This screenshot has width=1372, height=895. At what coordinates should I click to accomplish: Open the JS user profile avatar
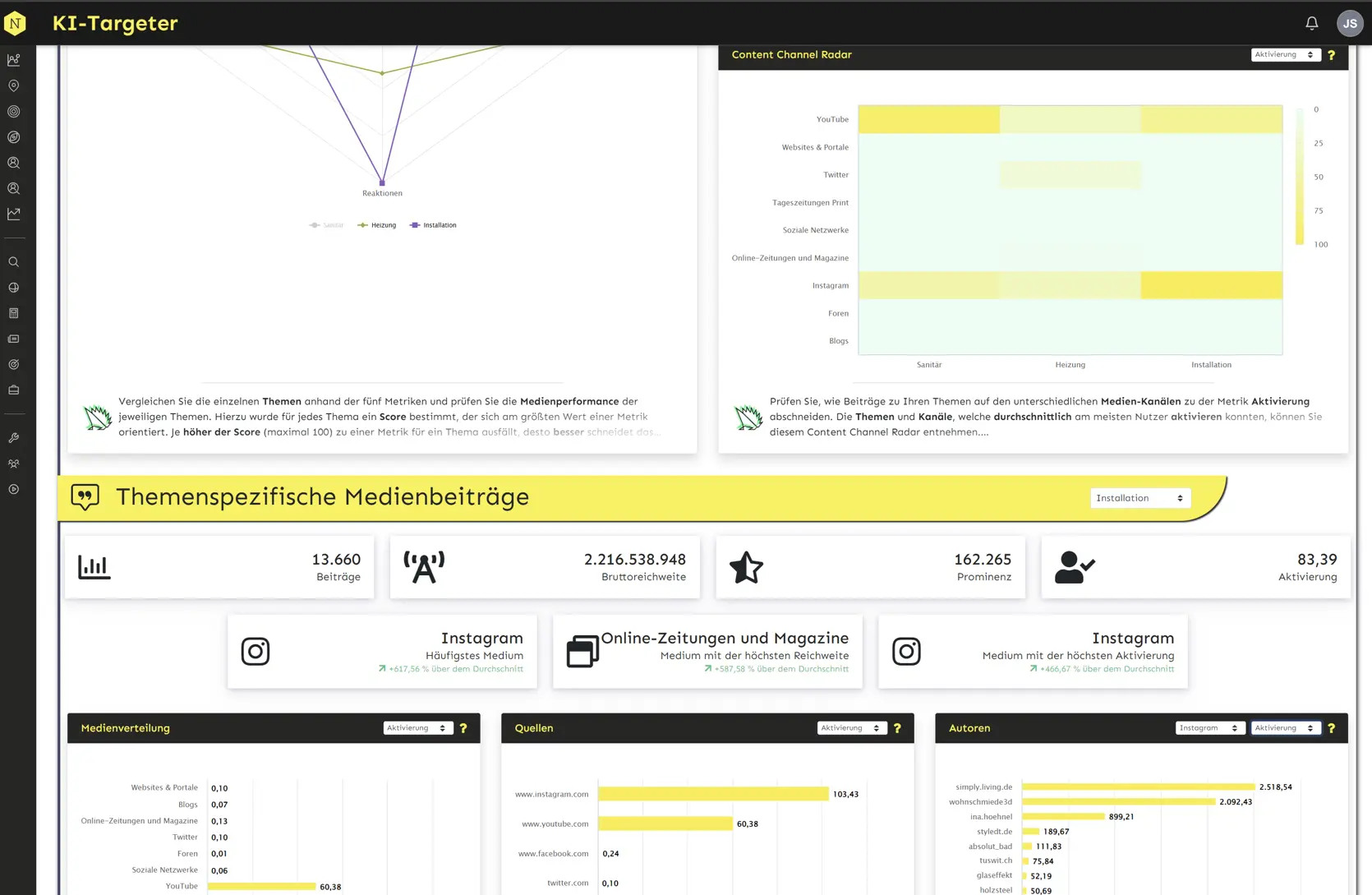tap(1350, 23)
